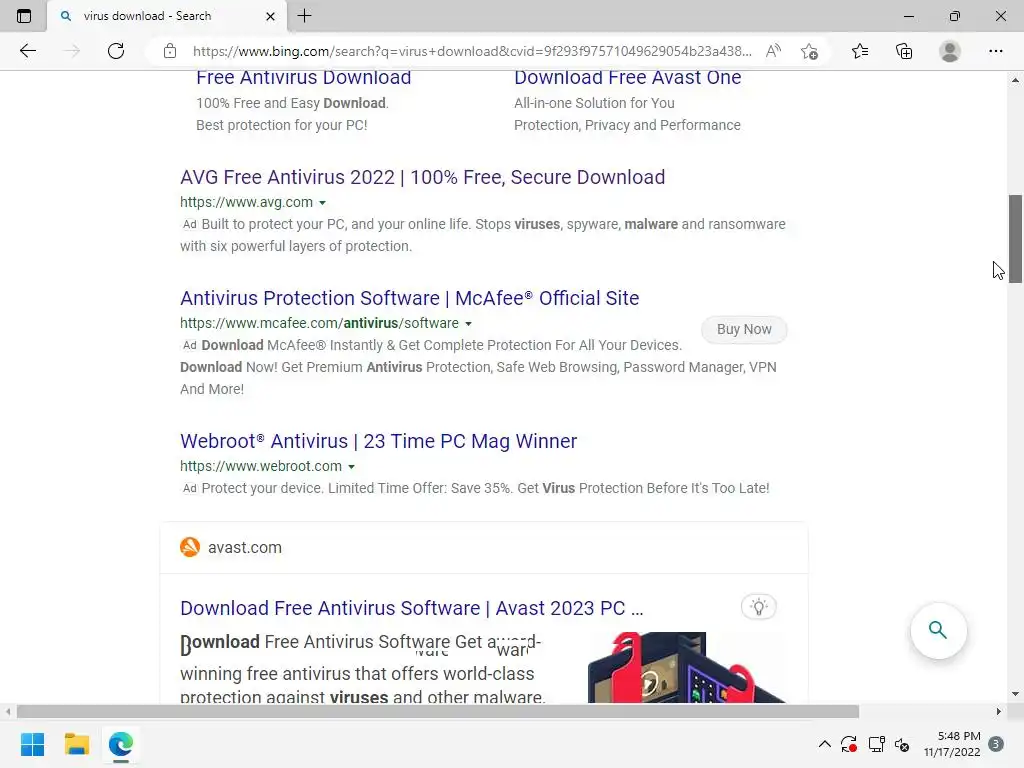Show hidden tray icons chevron

click(824, 744)
